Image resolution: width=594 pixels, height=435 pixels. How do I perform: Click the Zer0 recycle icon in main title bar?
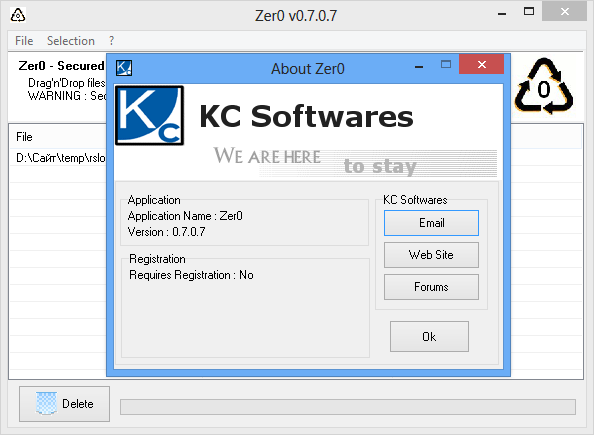[x=18, y=15]
